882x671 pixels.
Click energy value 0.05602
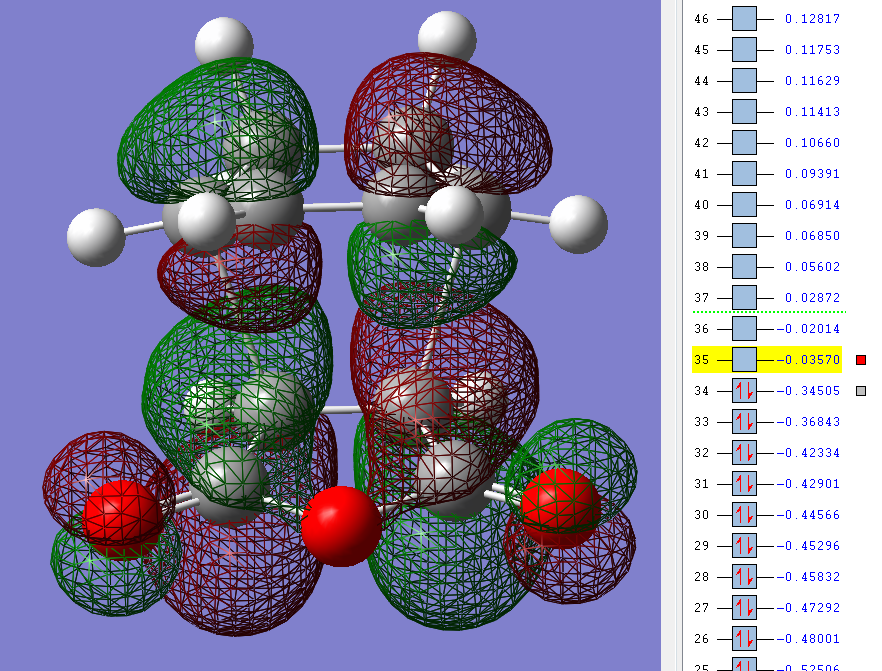(x=812, y=267)
